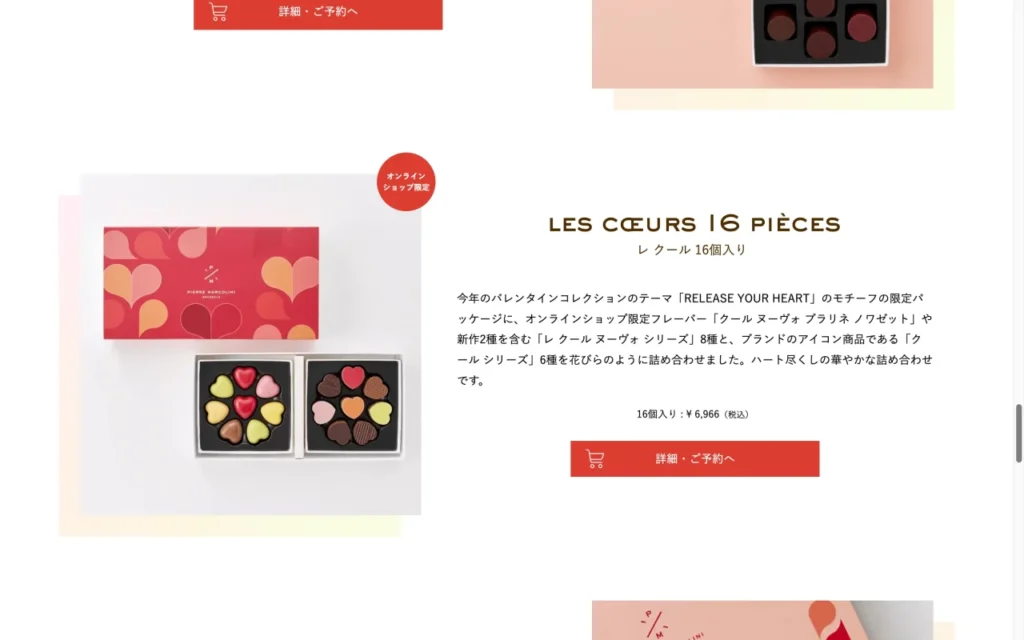The width and height of the screenshot is (1024, 640).
Task: Click the cart icon in the cut-off red button
Action: (218, 11)
